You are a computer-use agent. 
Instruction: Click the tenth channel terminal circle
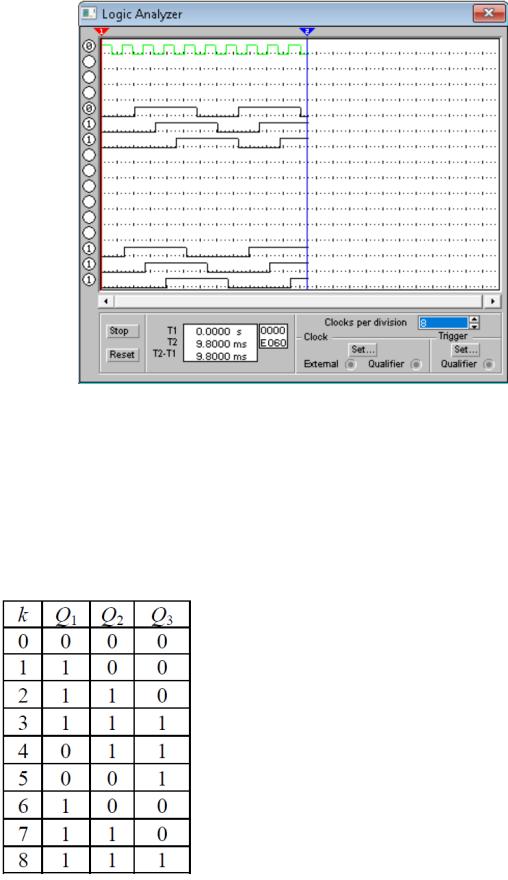[89, 186]
